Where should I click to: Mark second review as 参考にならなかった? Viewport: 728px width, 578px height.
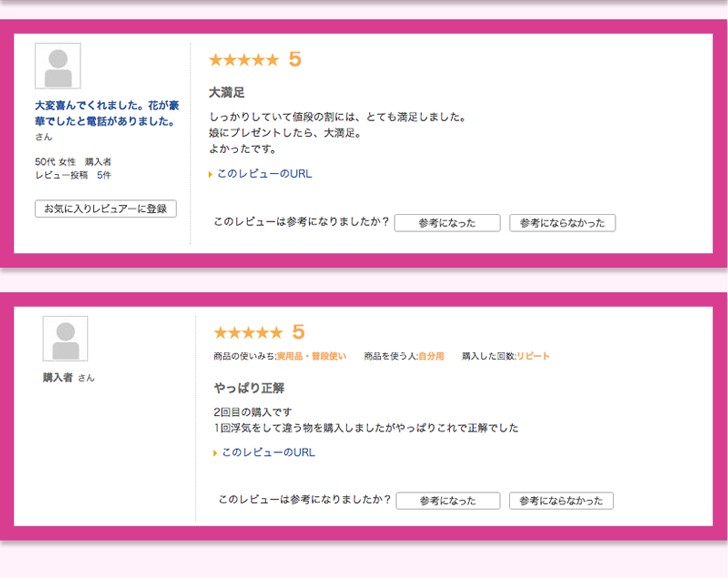pos(561,501)
